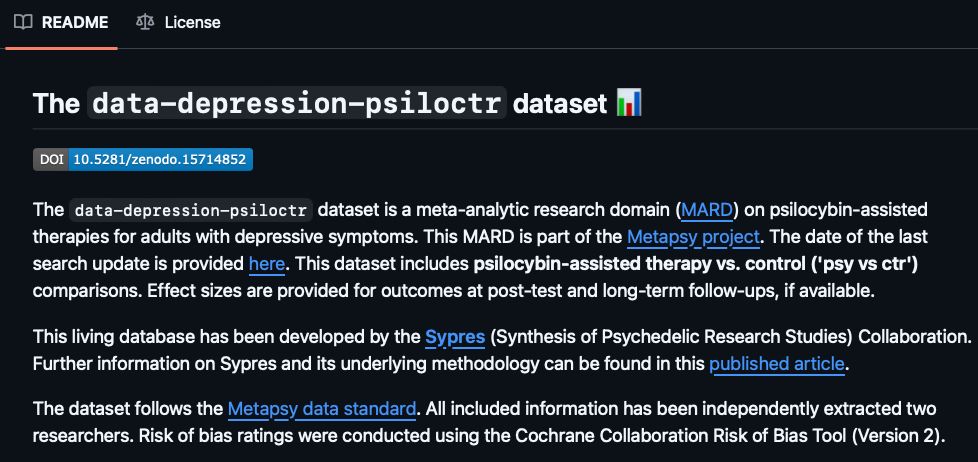
Task: Open the published article link
Action: coord(777,364)
